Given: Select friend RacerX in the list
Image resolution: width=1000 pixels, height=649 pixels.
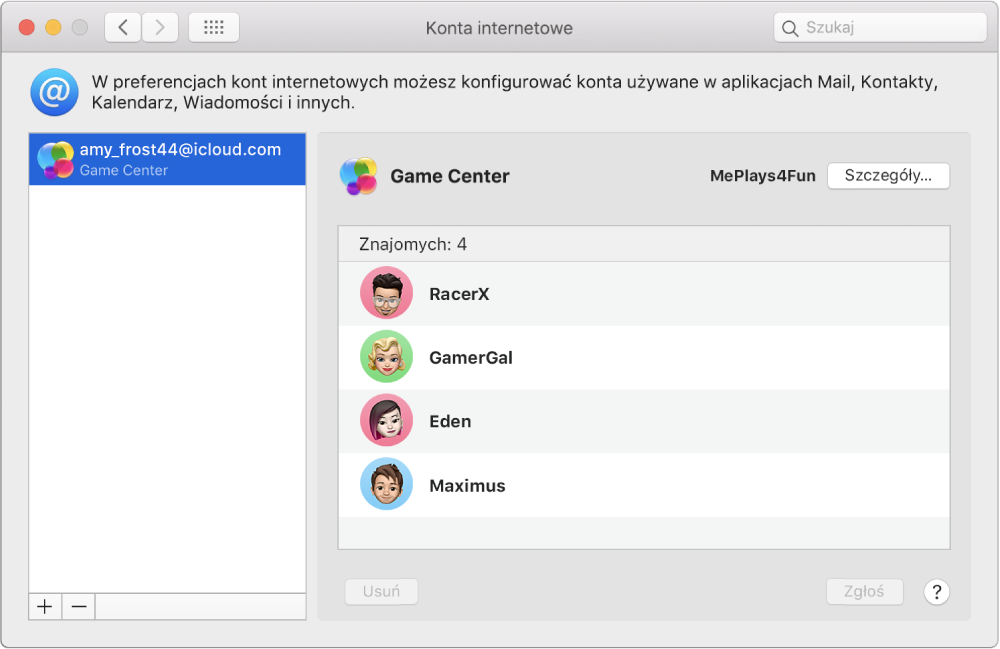Looking at the screenshot, I should pos(644,294).
